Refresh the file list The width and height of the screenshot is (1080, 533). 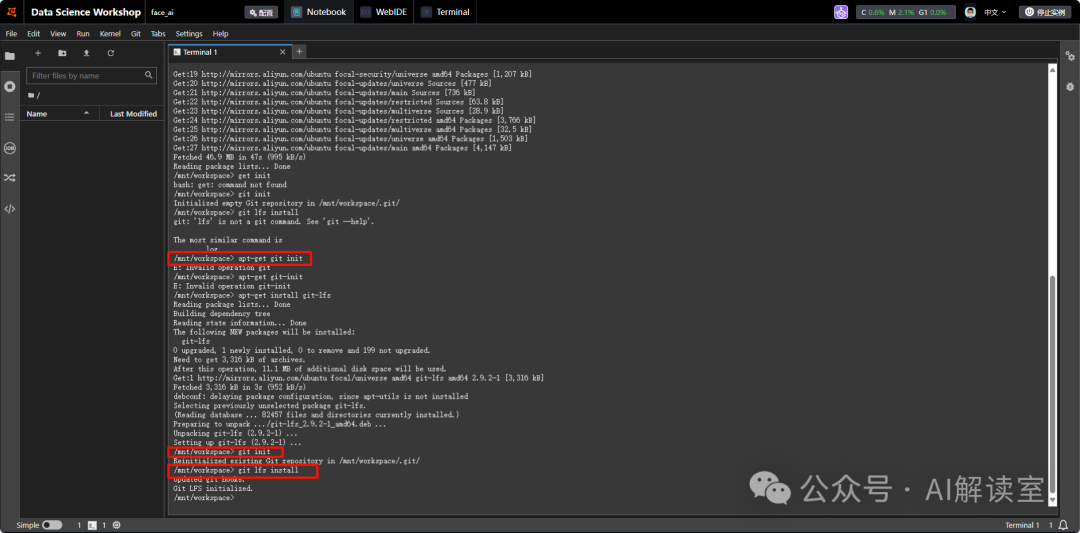tap(110, 53)
